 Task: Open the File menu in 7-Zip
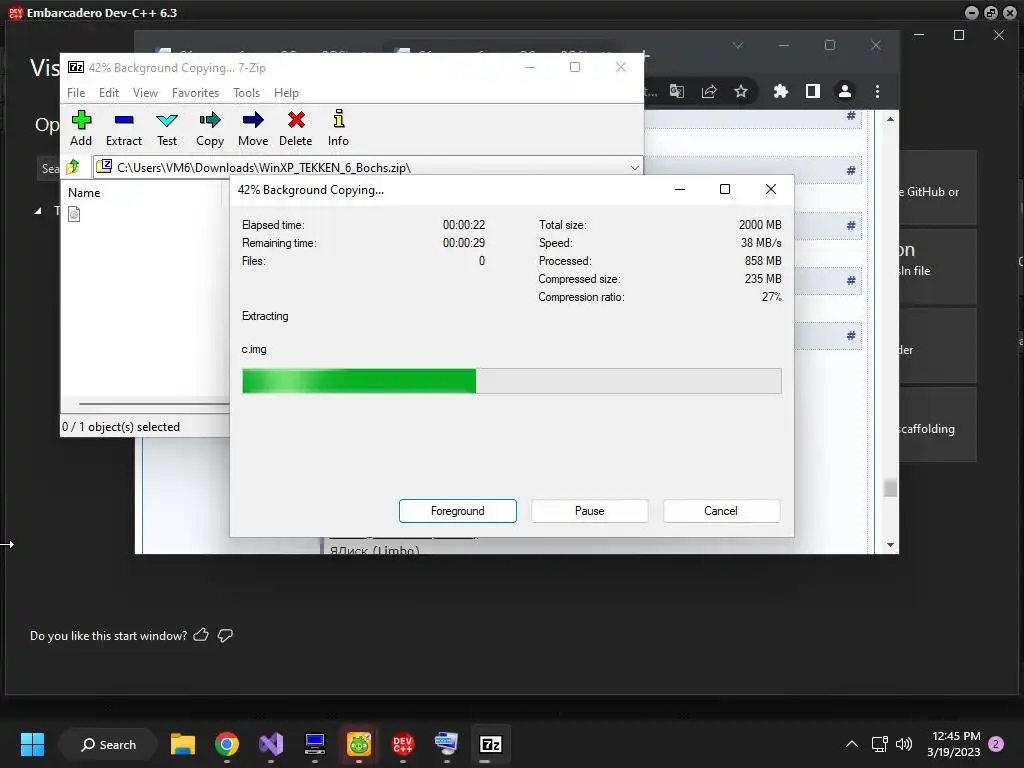76,93
